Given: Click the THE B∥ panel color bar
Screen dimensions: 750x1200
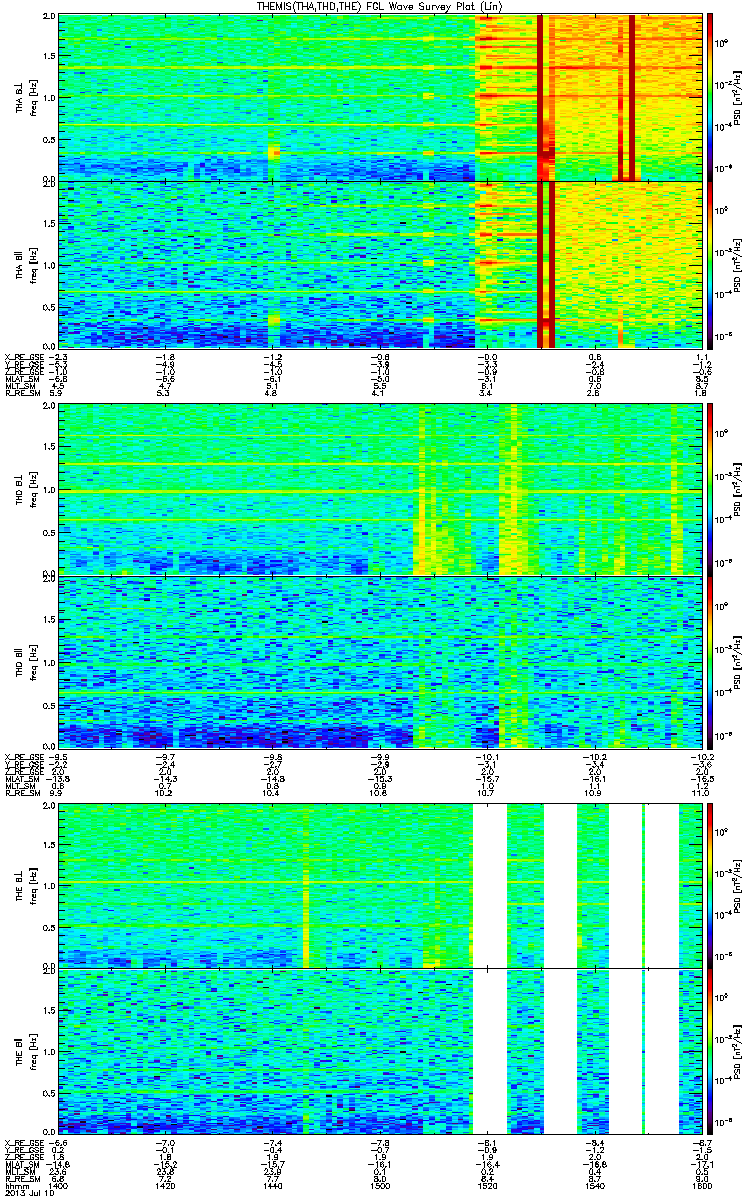Looking at the screenshot, I should click(x=709, y=1051).
